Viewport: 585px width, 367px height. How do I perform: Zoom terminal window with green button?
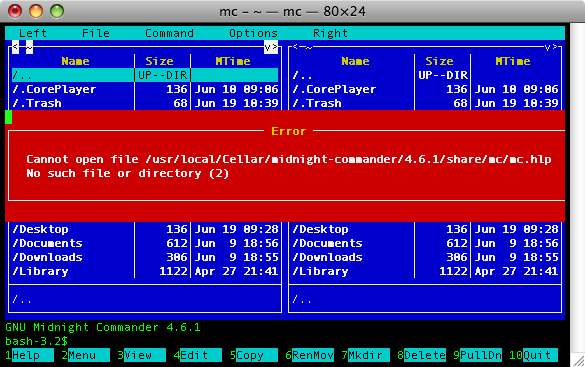coord(57,11)
